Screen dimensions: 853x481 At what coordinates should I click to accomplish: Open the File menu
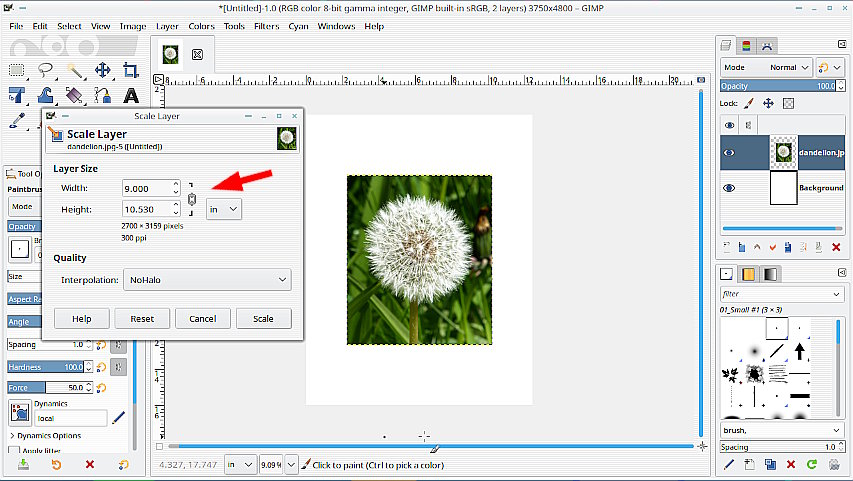point(16,26)
